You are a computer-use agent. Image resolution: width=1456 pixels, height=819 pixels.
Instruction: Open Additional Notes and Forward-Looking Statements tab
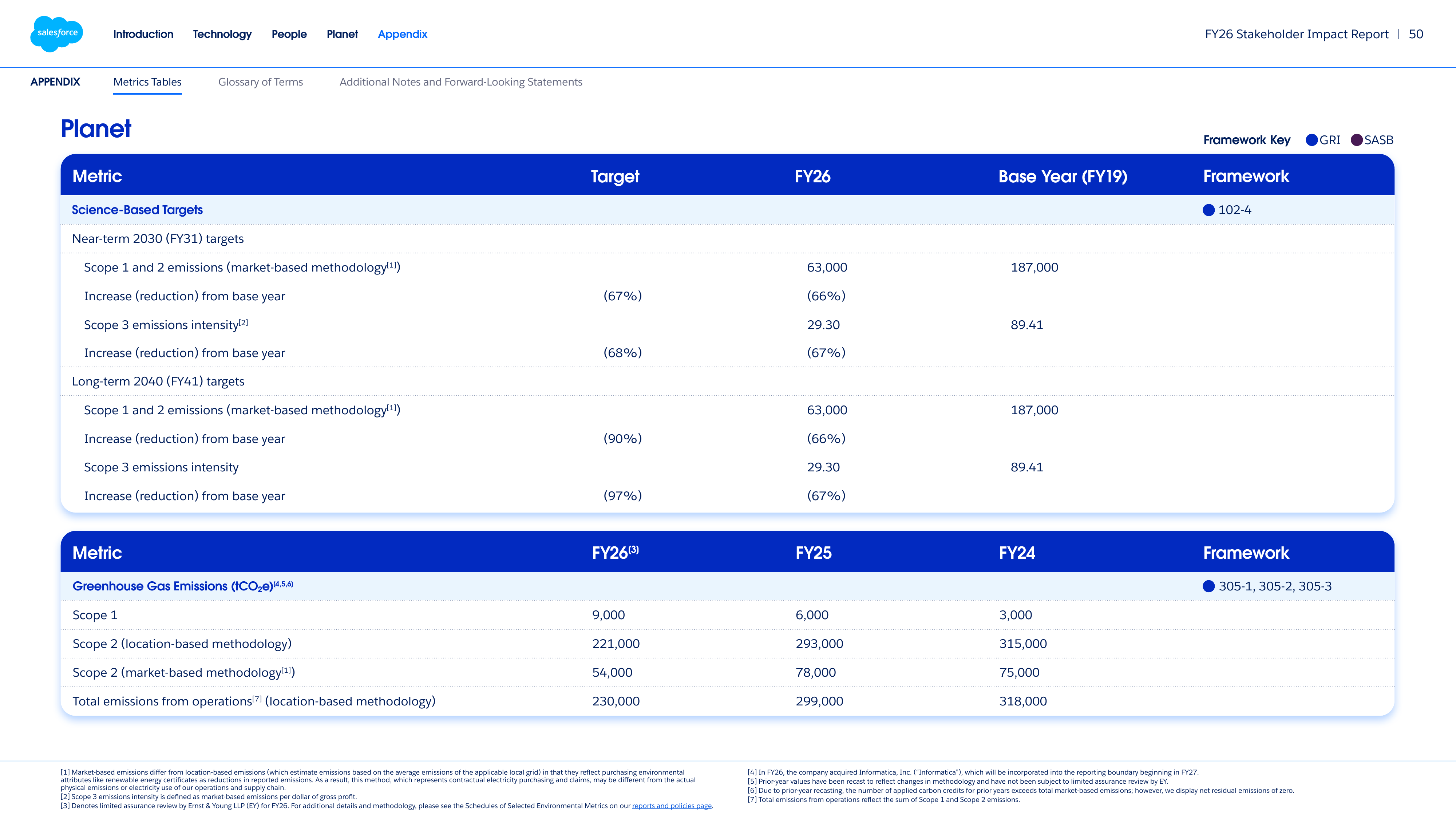tap(461, 82)
